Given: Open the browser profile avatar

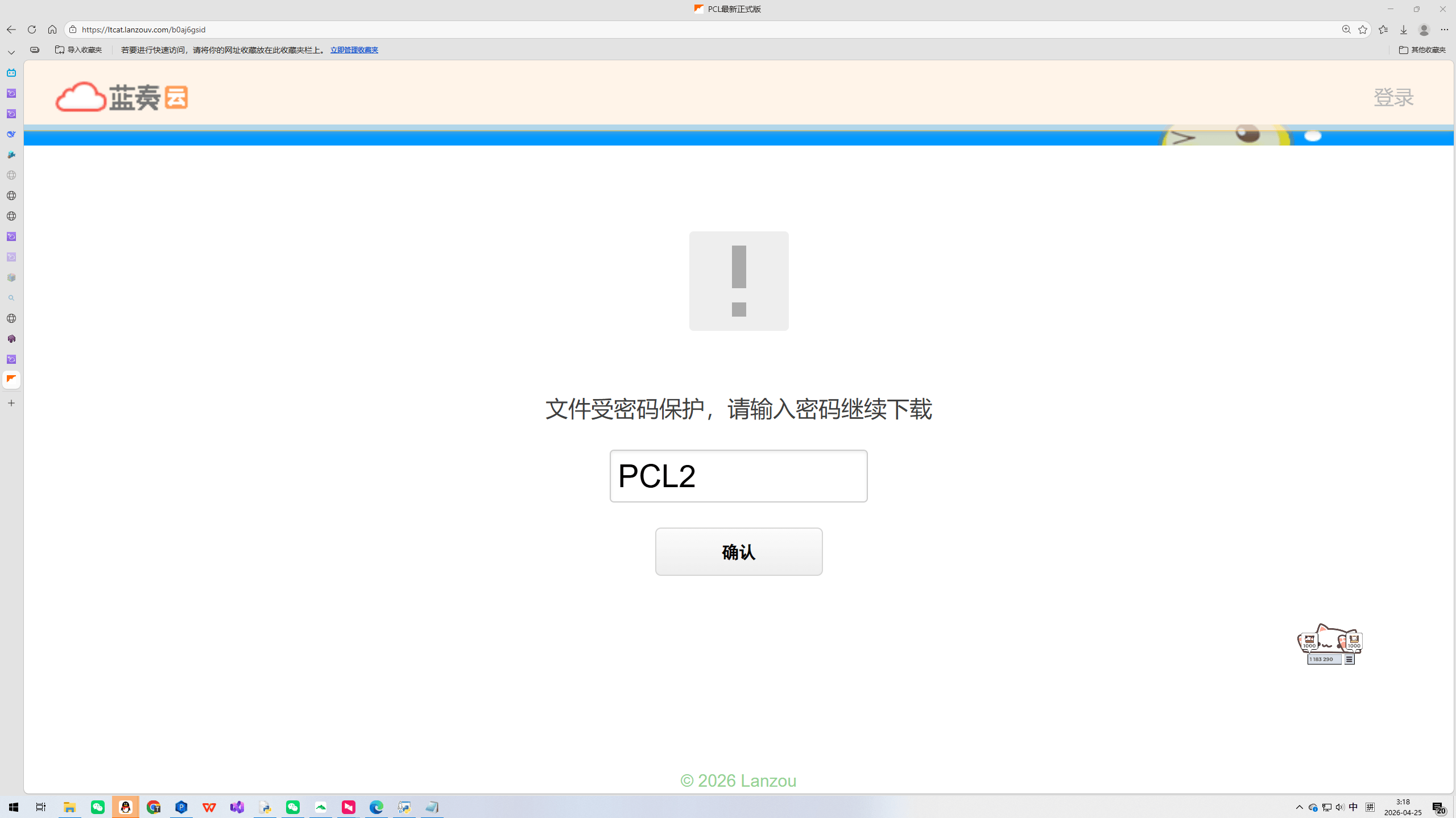Looking at the screenshot, I should 1424,30.
